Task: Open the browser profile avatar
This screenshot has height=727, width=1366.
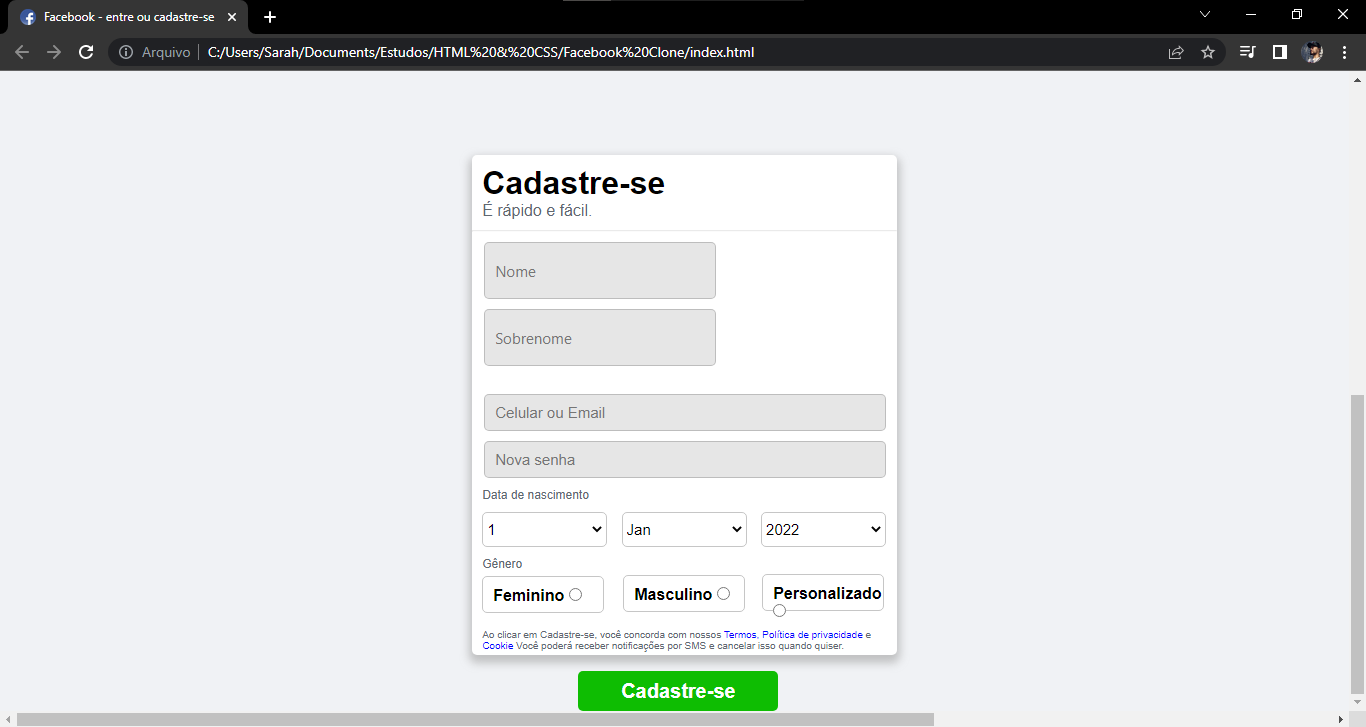Action: click(x=1312, y=52)
